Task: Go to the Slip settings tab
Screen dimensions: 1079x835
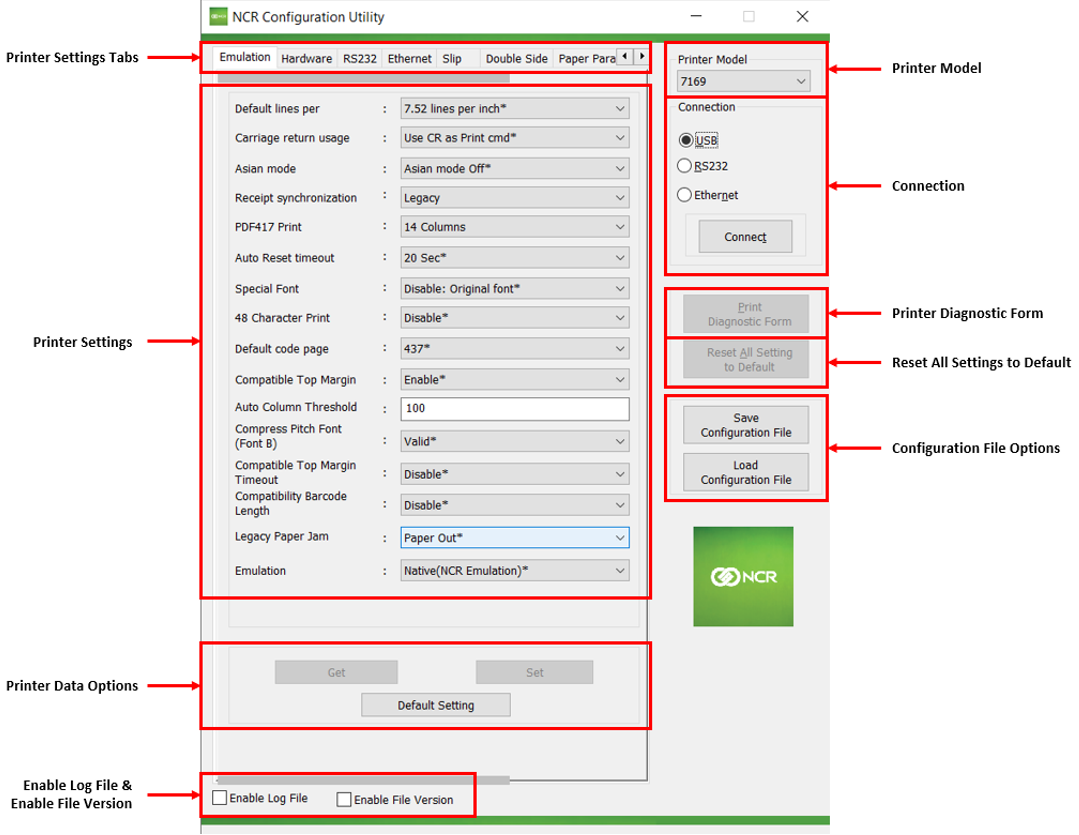Action: point(452,59)
